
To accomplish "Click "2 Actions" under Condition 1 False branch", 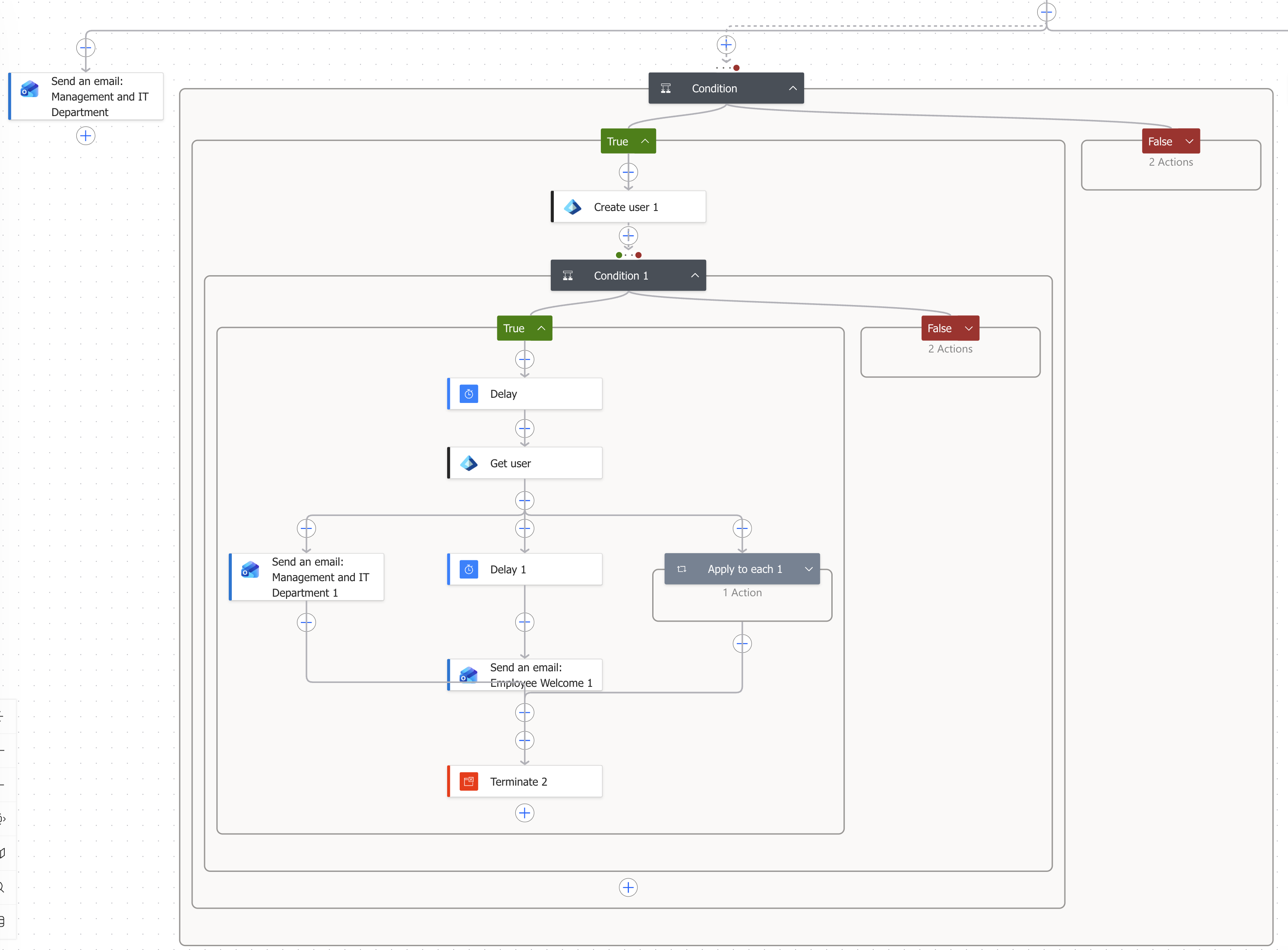I will click(x=950, y=349).
